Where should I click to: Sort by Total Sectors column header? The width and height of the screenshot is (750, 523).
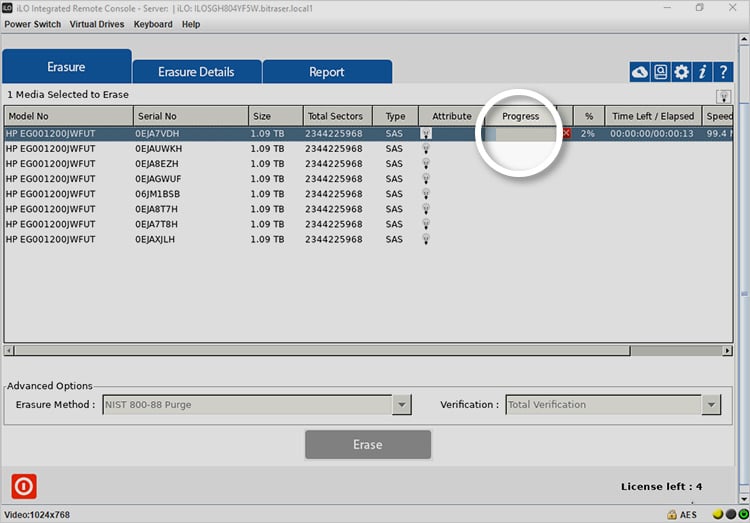[338, 116]
